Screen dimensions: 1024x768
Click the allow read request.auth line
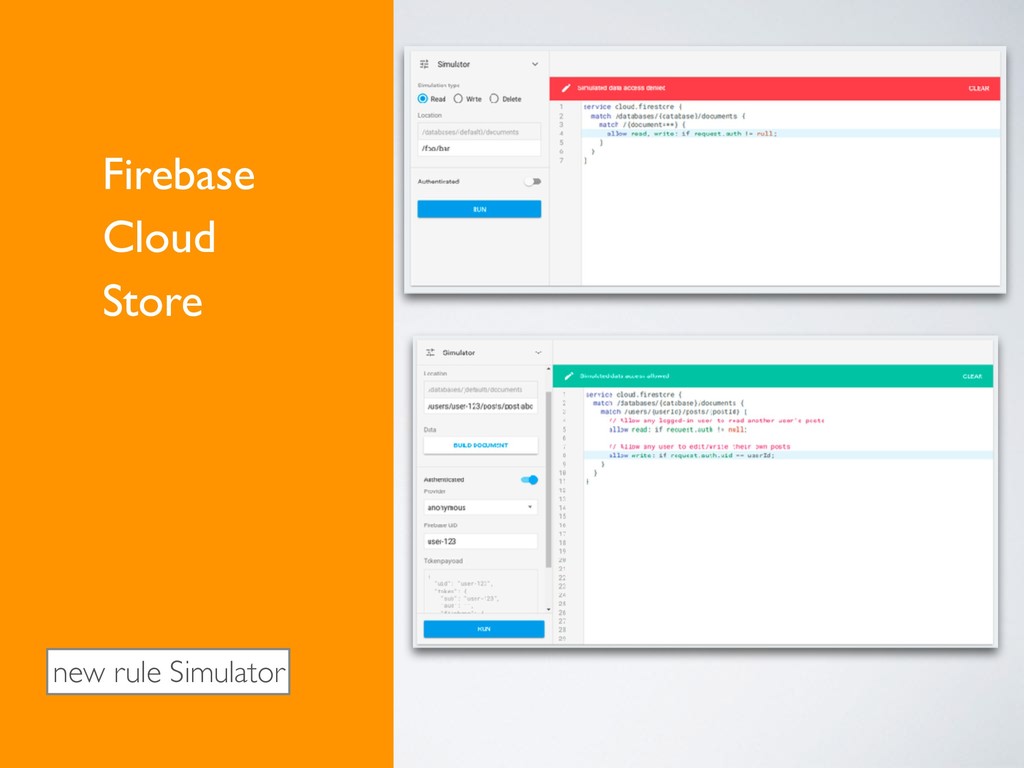click(x=677, y=430)
